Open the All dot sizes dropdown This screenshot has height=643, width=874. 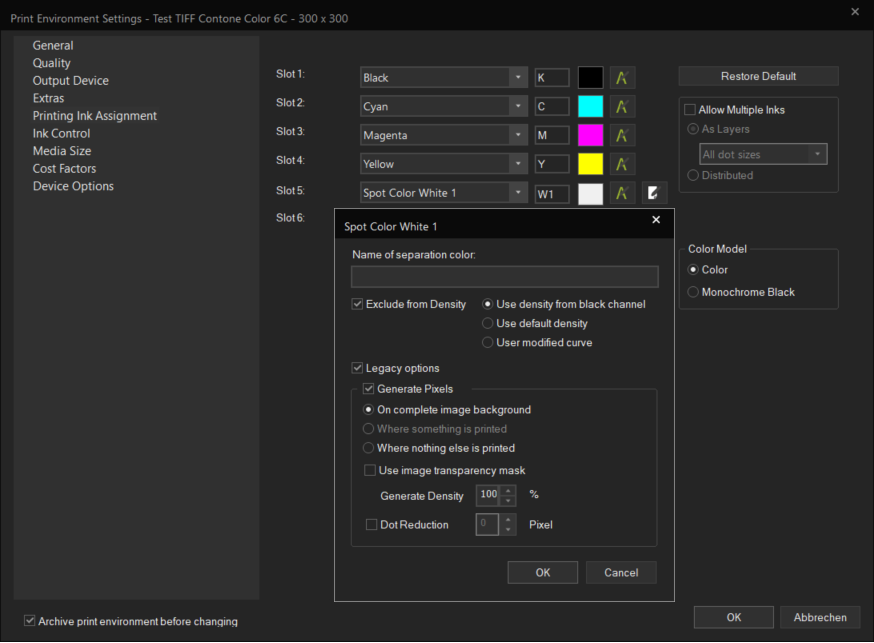[818, 154]
